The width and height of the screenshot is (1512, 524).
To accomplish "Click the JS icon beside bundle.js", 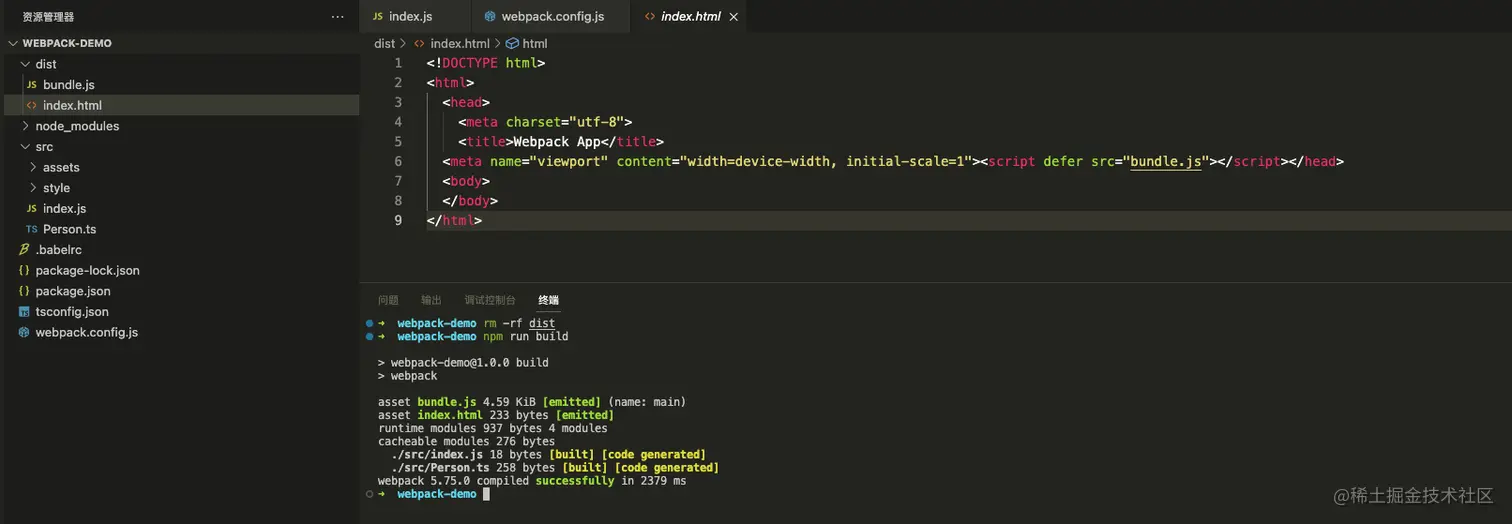I will 32,85.
